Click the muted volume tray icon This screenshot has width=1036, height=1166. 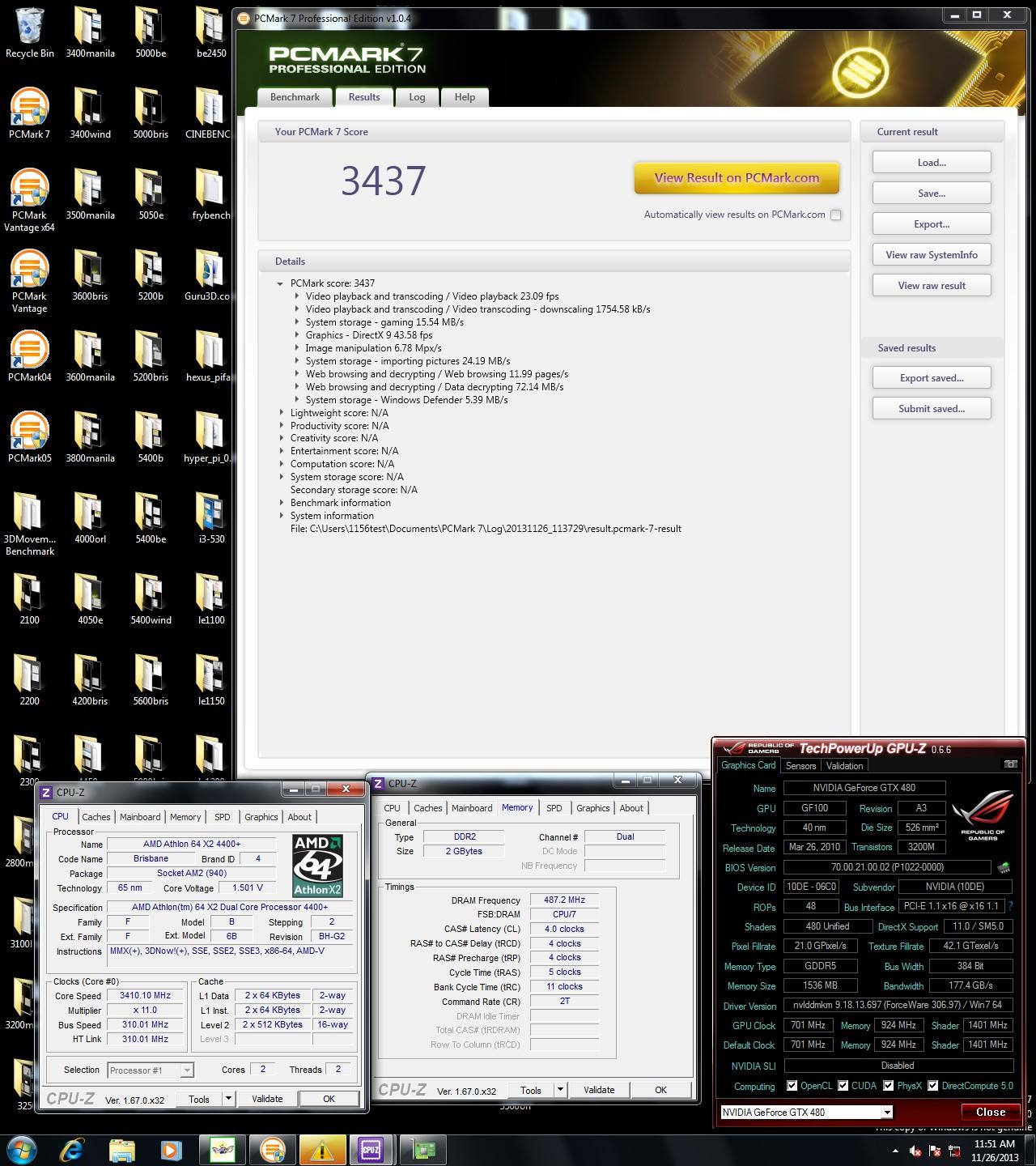(x=915, y=1151)
